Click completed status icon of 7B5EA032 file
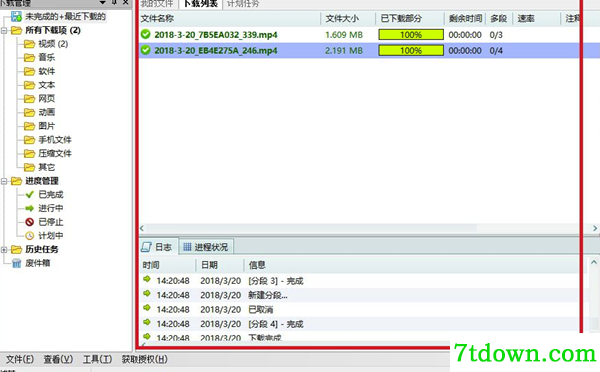Image resolution: width=600 pixels, height=372 pixels. point(145,34)
